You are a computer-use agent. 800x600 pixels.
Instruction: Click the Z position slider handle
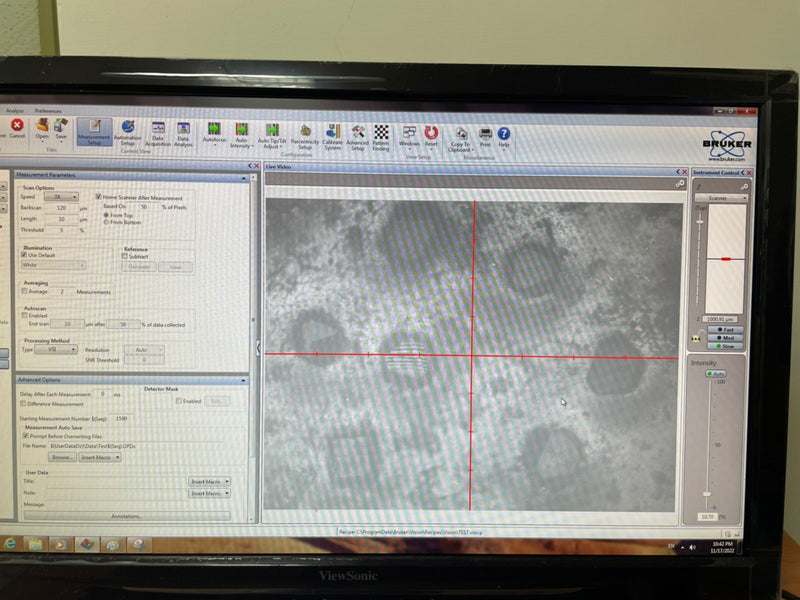coord(700,222)
